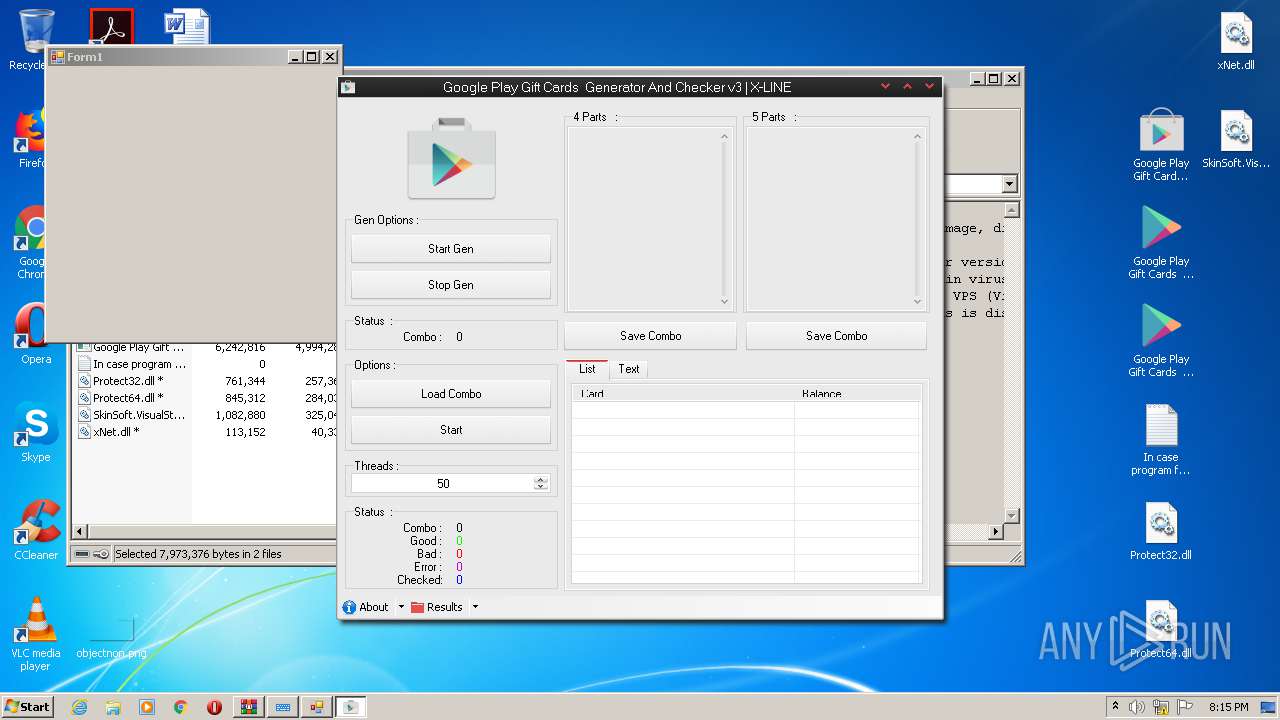Image resolution: width=1280 pixels, height=720 pixels.
Task: Open File Explorer from taskbar
Action: point(113,707)
